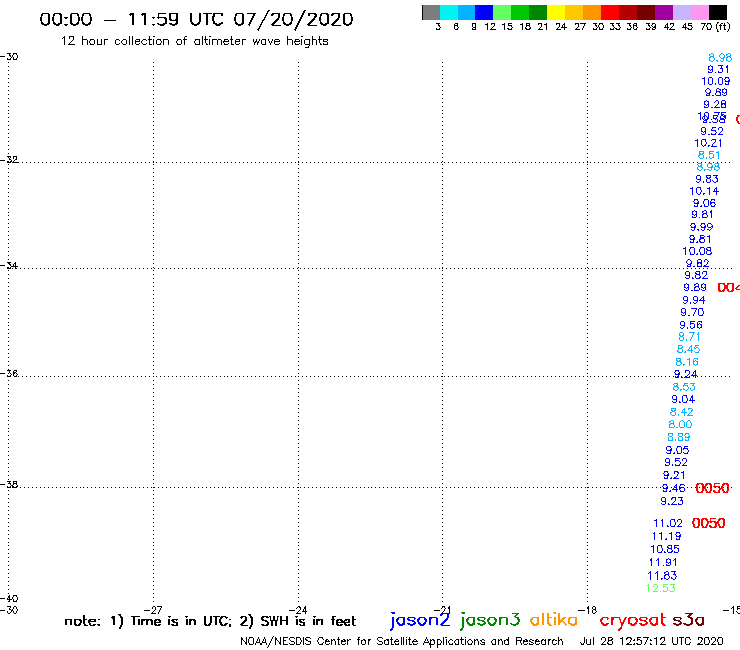Click the legend tick label 24

click(x=561, y=27)
